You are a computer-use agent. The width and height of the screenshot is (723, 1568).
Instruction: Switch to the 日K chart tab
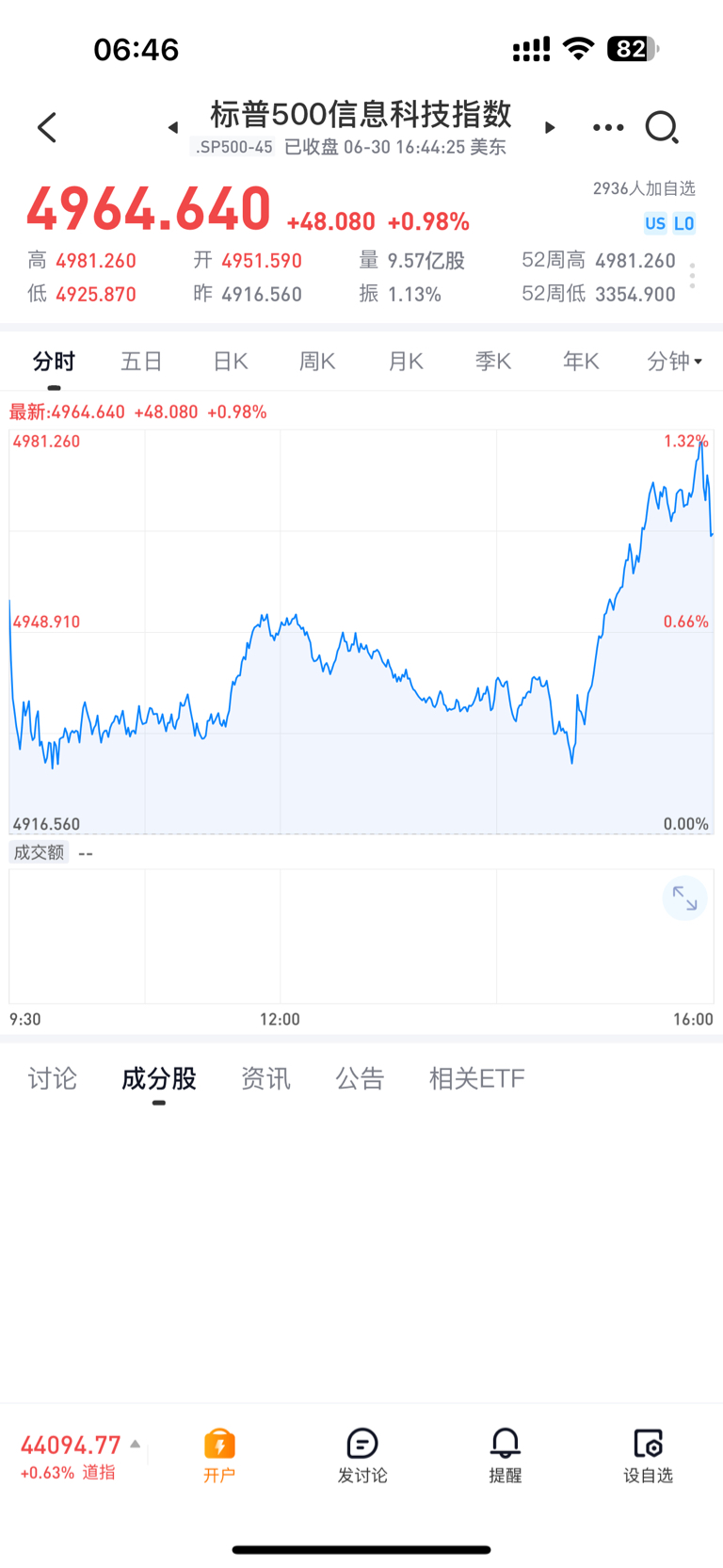(x=230, y=361)
